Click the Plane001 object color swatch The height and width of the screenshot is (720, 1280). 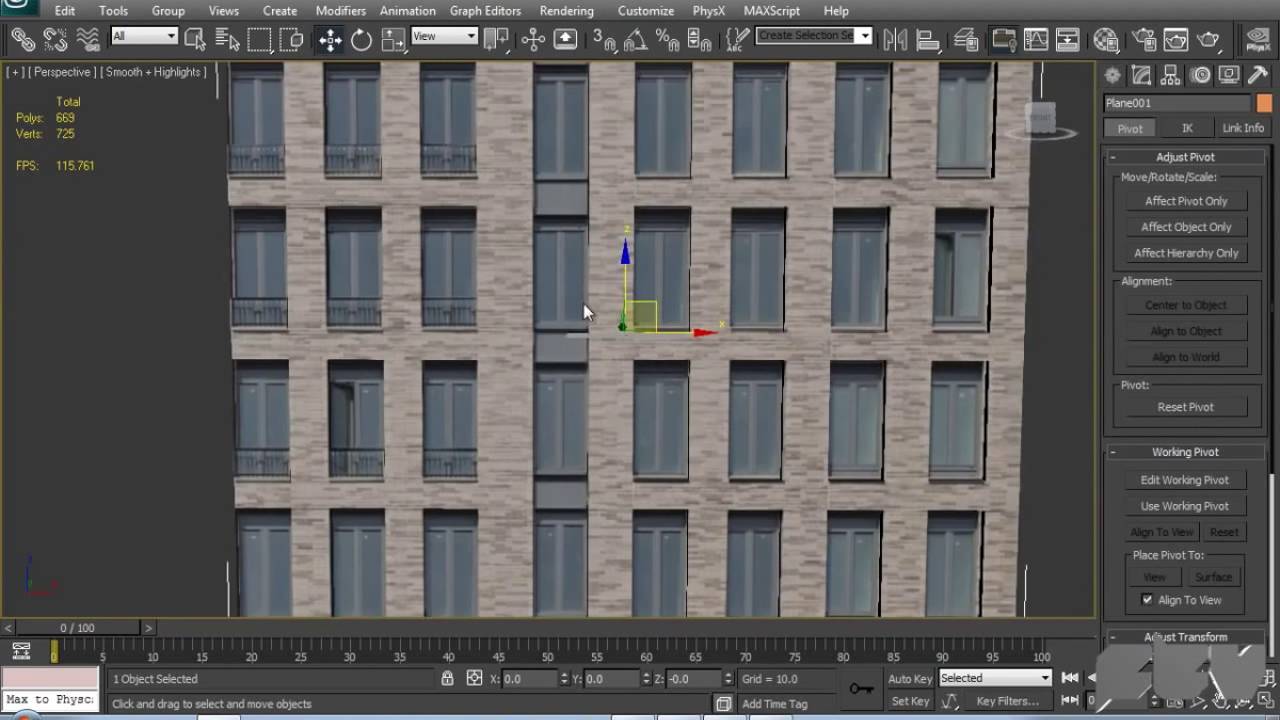coord(1264,103)
